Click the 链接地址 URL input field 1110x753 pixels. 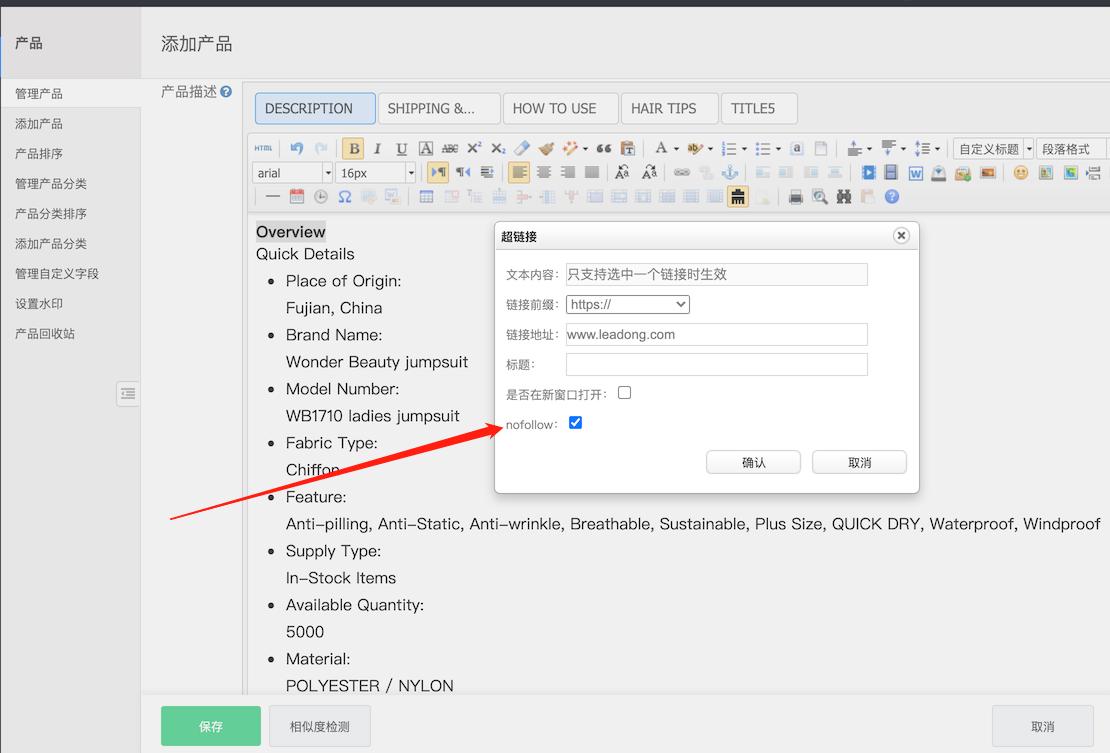(716, 335)
